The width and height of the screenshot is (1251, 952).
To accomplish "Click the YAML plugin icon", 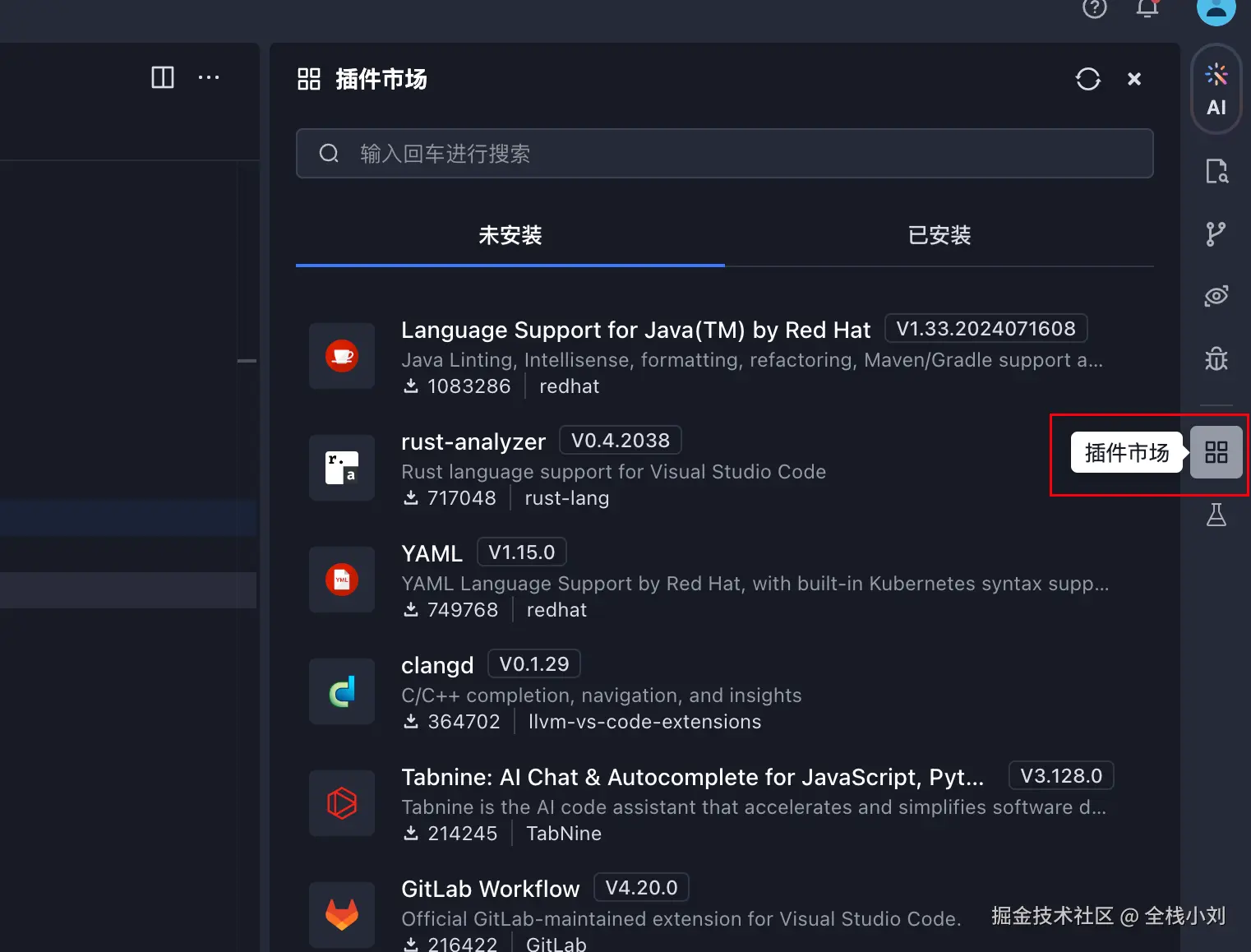I will [x=342, y=580].
